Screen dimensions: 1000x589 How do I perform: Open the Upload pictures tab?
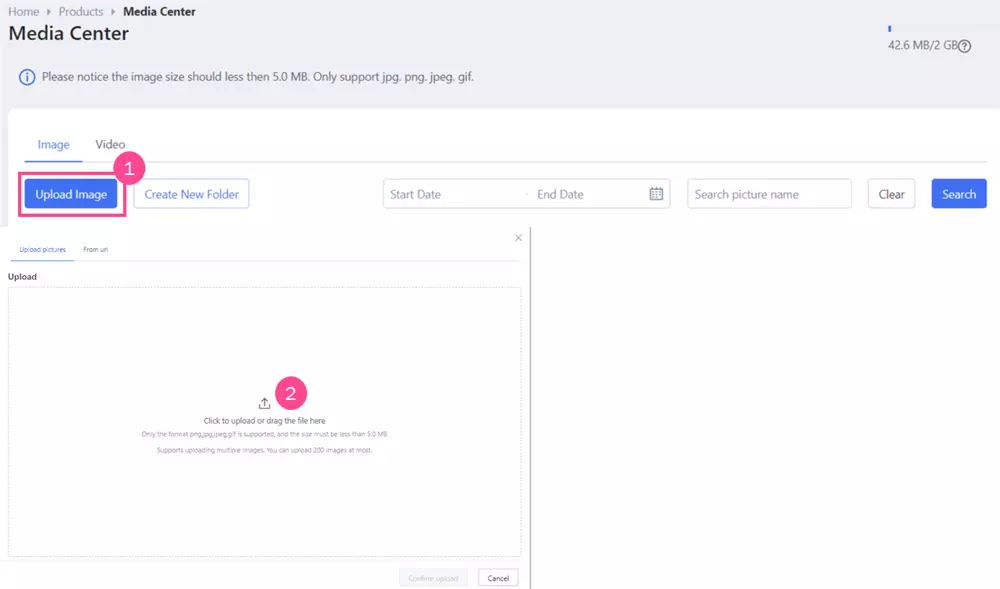click(42, 249)
